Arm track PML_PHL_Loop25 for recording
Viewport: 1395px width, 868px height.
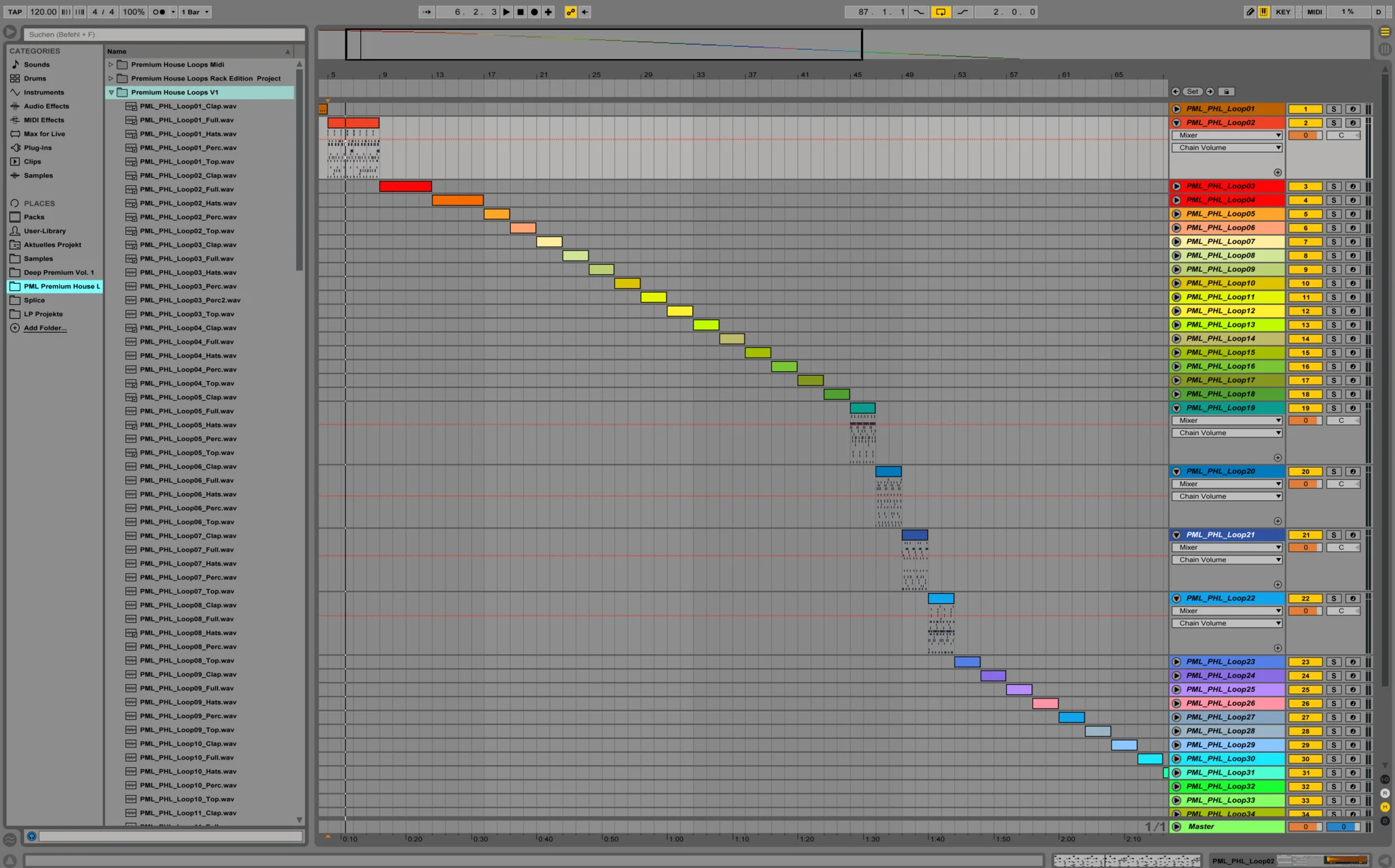pyautogui.click(x=1353, y=690)
